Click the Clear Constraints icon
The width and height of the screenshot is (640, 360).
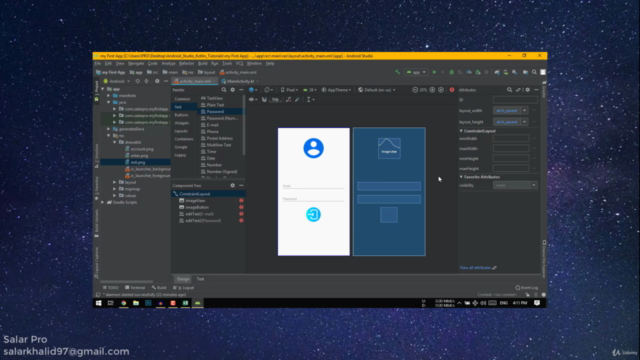point(289,100)
